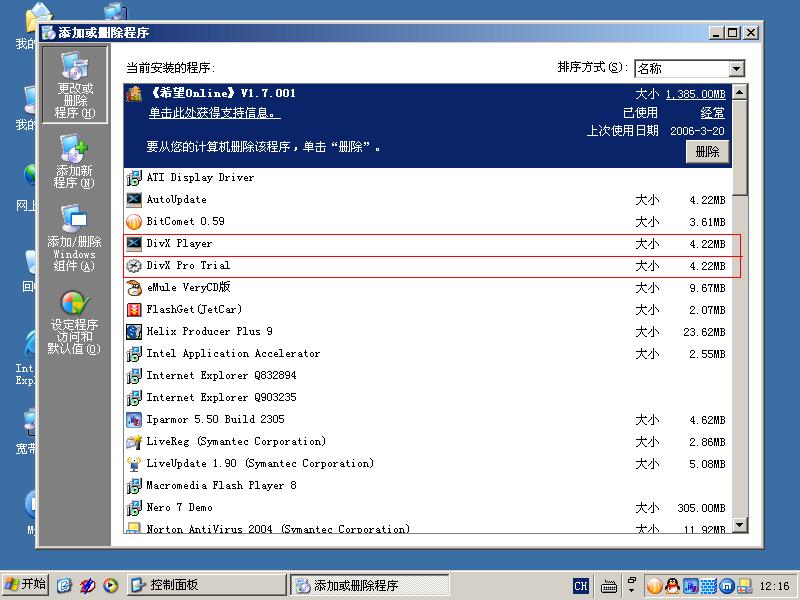The height and width of the screenshot is (600, 800).
Task: Click Iparmor 5.50 Build 2305 icon
Action: click(x=134, y=419)
